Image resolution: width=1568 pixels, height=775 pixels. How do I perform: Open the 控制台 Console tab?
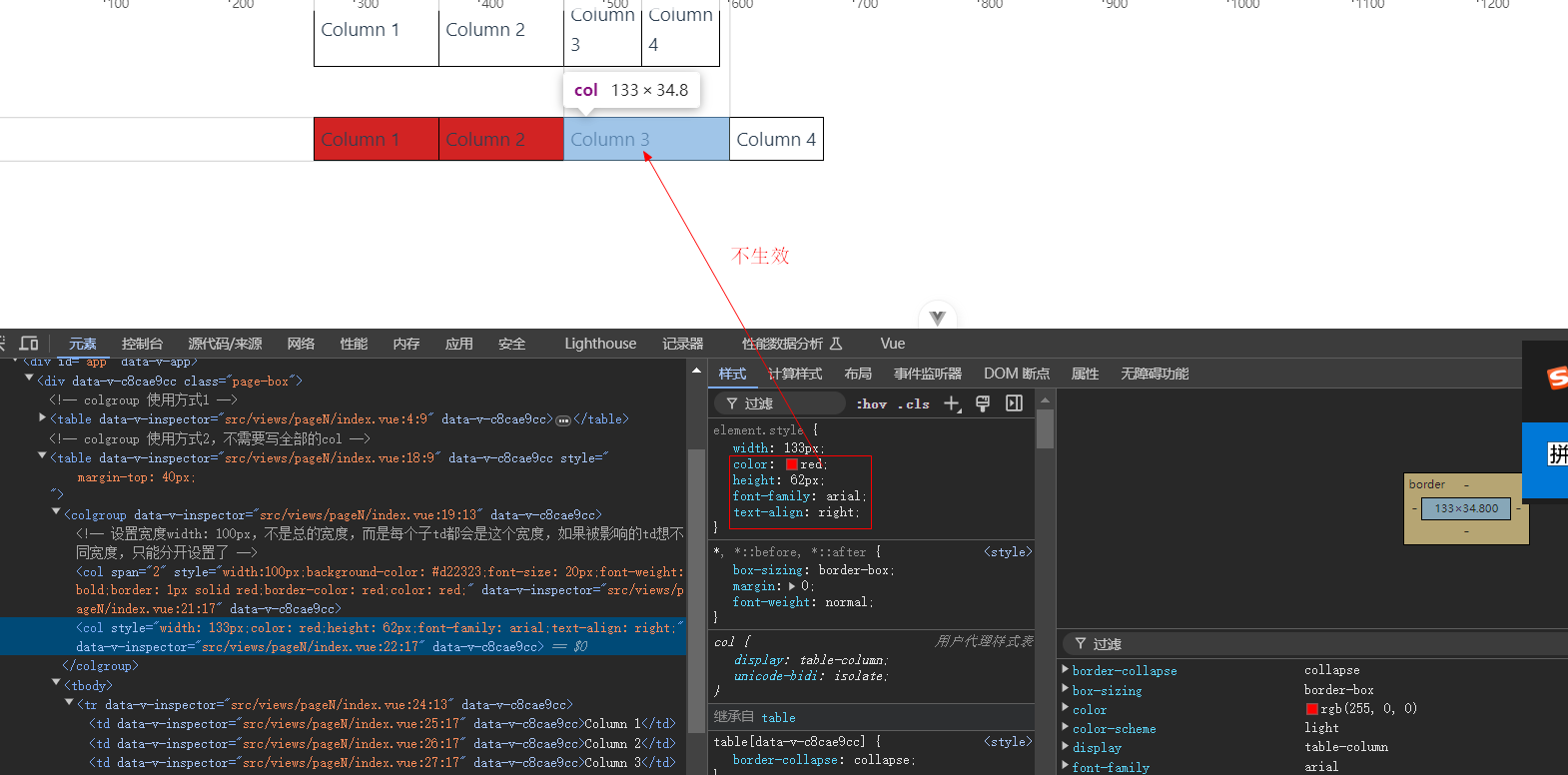[142, 344]
